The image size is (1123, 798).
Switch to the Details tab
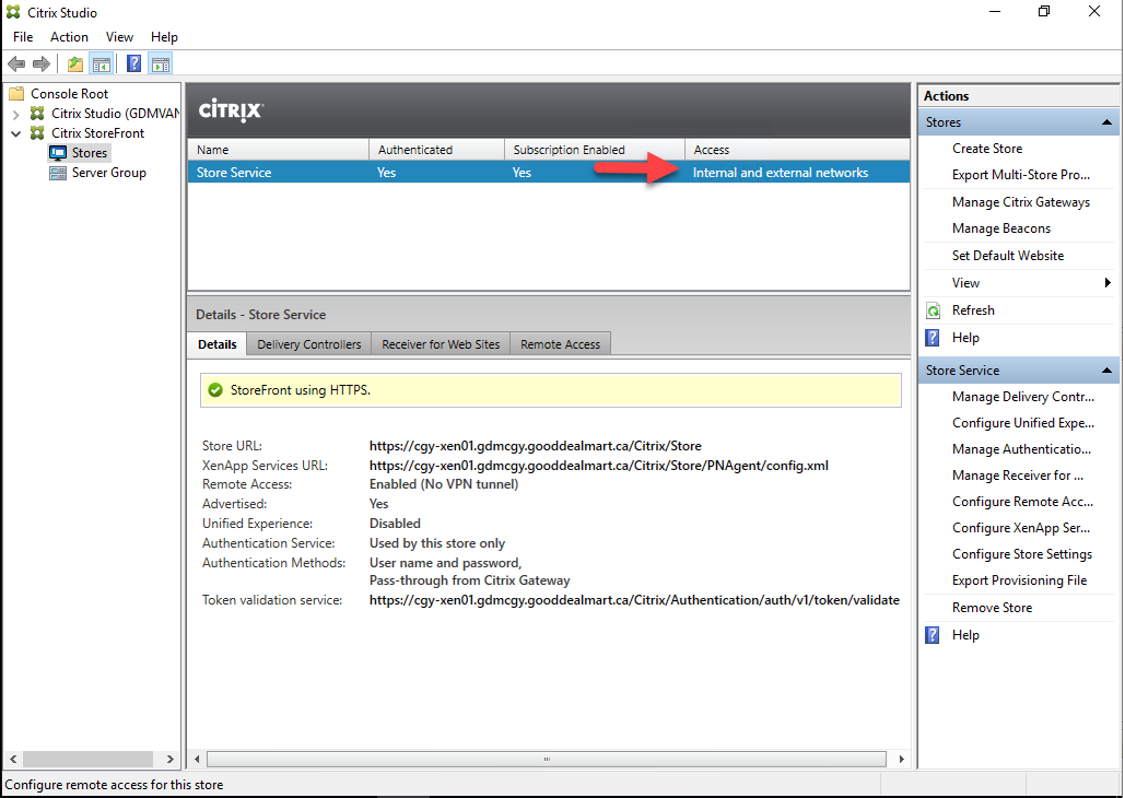coord(217,344)
